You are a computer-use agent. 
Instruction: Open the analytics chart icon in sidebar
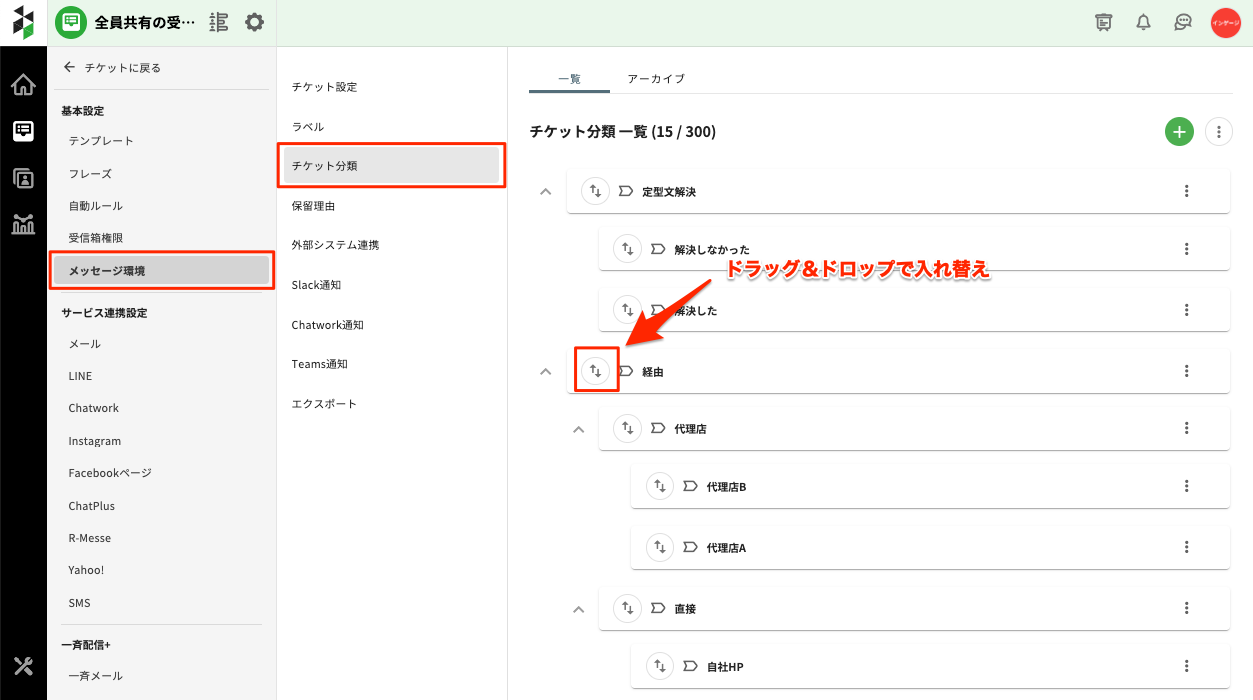click(x=23, y=224)
